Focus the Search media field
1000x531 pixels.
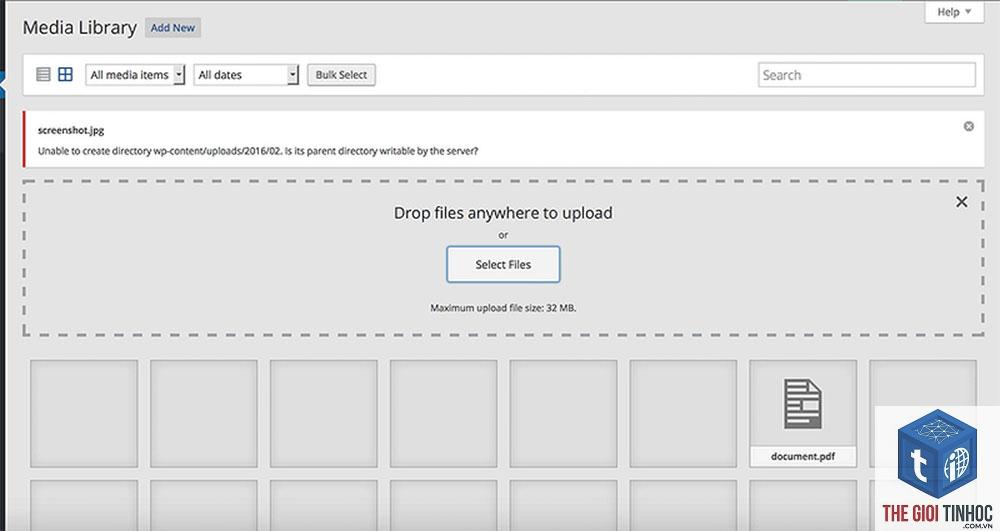[867, 75]
